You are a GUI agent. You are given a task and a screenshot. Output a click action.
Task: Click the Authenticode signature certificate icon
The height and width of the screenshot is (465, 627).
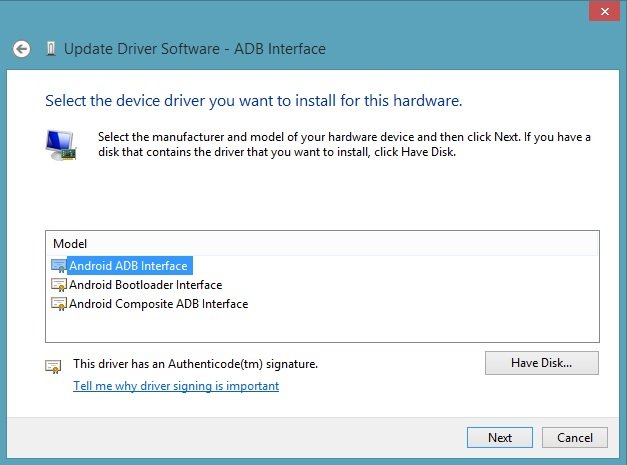click(x=53, y=366)
